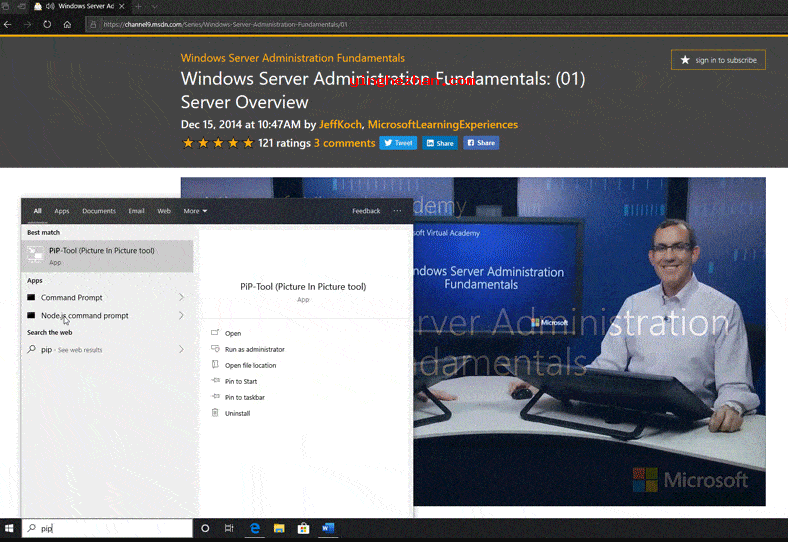Image resolution: width=788 pixels, height=542 pixels.
Task: Choose Run as administrator
Action: pos(254,349)
